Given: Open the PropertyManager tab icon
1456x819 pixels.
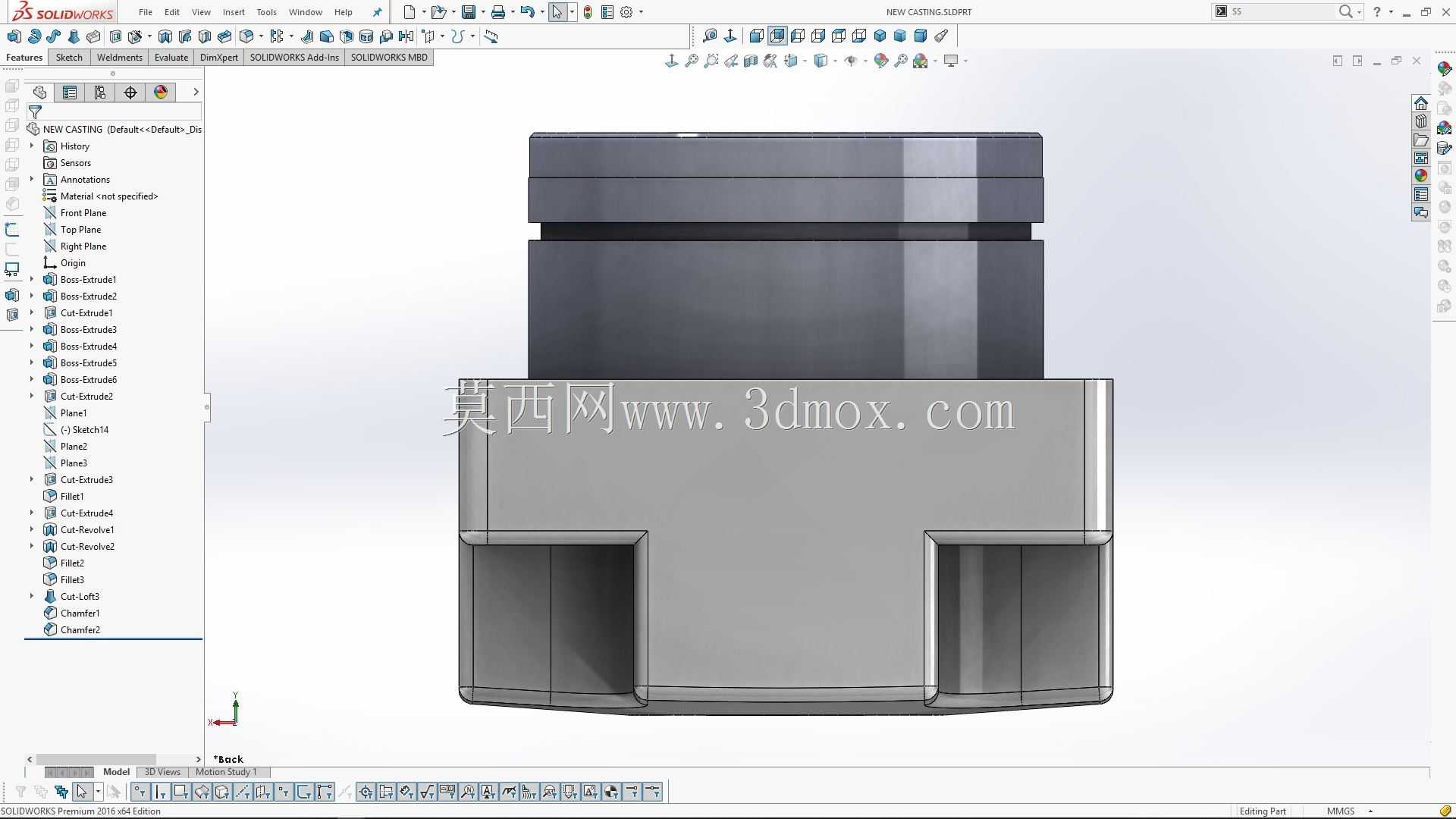Looking at the screenshot, I should 70,93.
